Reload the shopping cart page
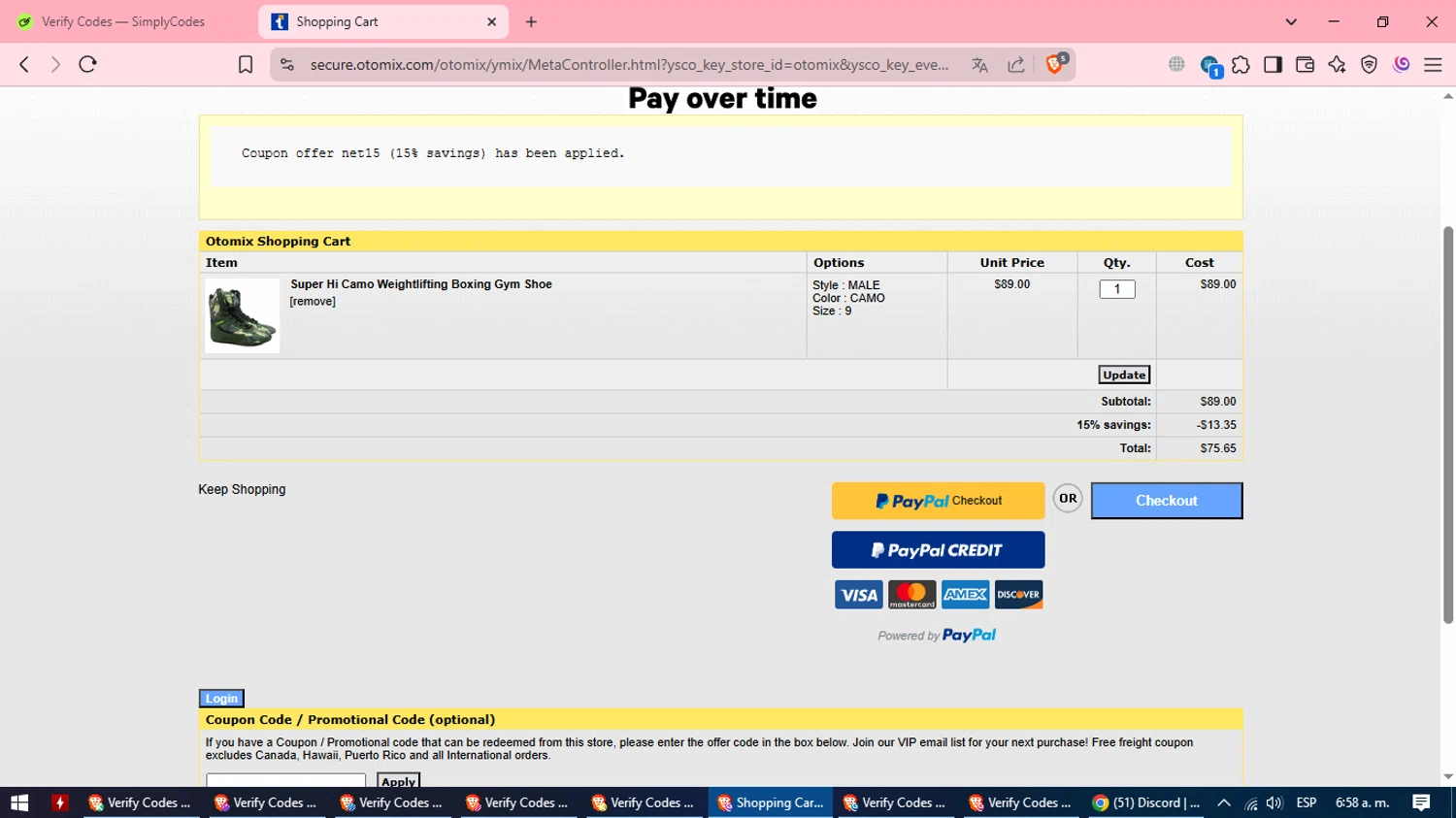This screenshot has width=1456, height=818. [x=88, y=64]
